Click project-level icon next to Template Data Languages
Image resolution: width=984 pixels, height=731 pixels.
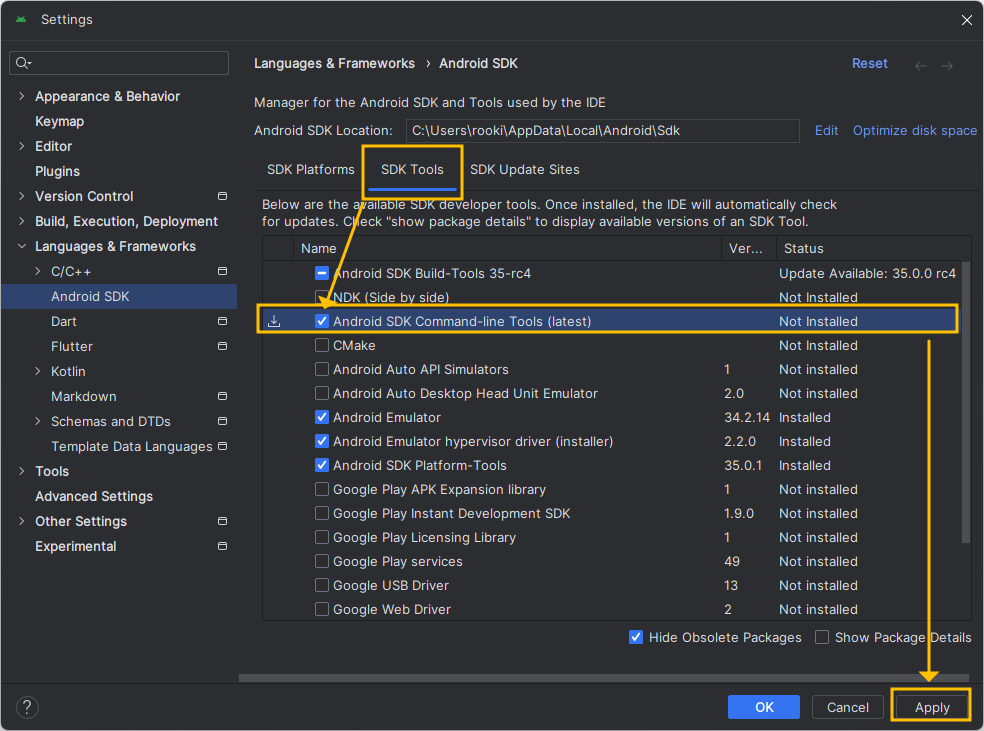222,446
